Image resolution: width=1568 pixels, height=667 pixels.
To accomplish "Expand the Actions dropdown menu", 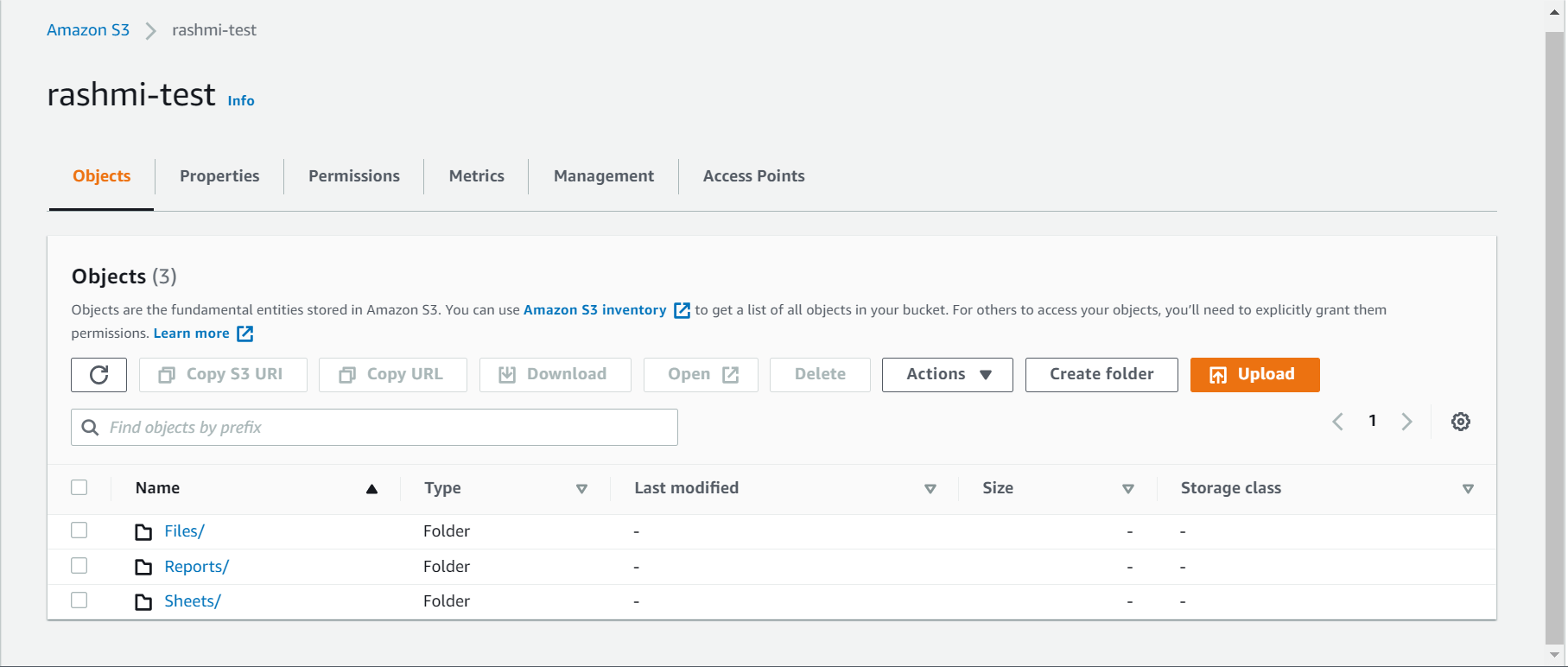I will (x=947, y=375).
